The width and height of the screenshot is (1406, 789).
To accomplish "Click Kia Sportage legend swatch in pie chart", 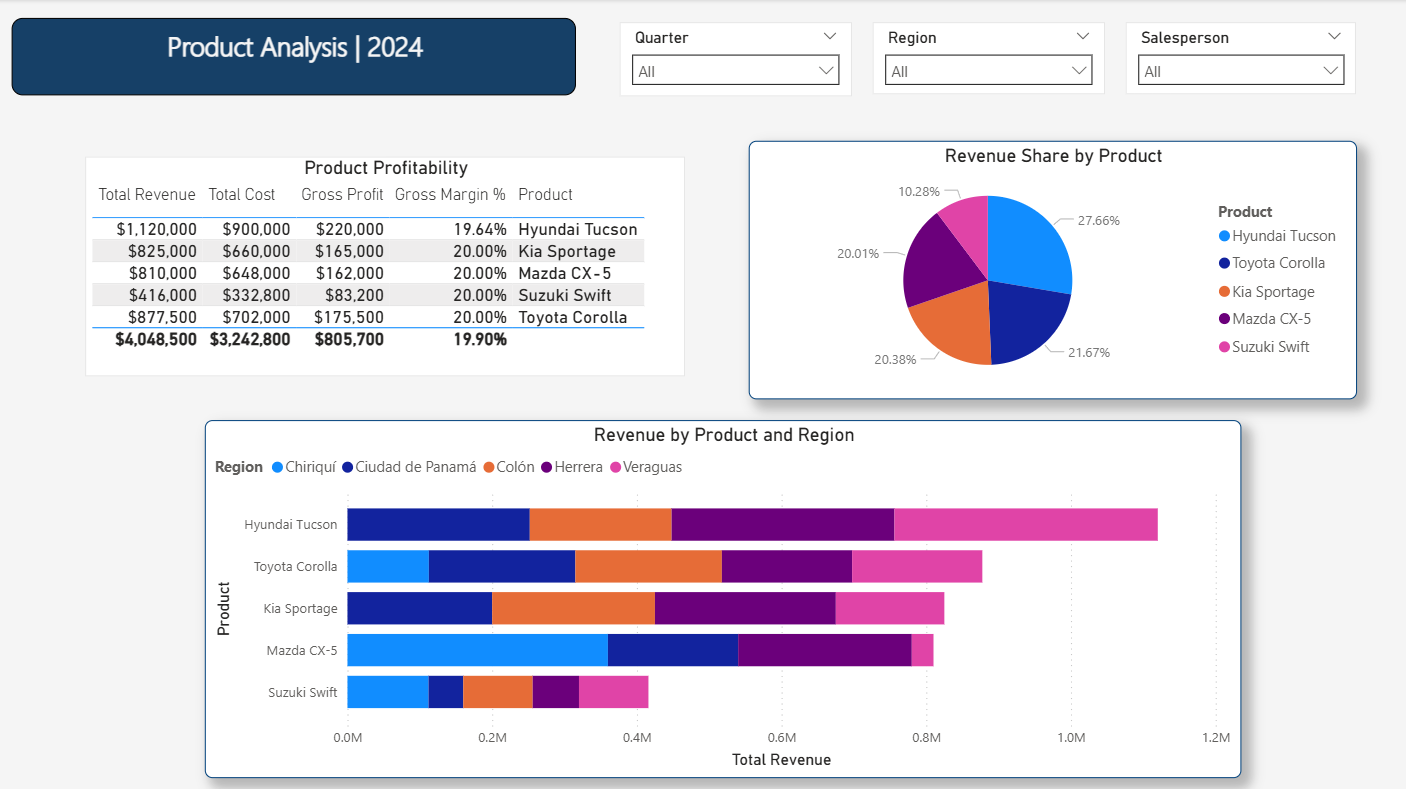I will [1225, 292].
